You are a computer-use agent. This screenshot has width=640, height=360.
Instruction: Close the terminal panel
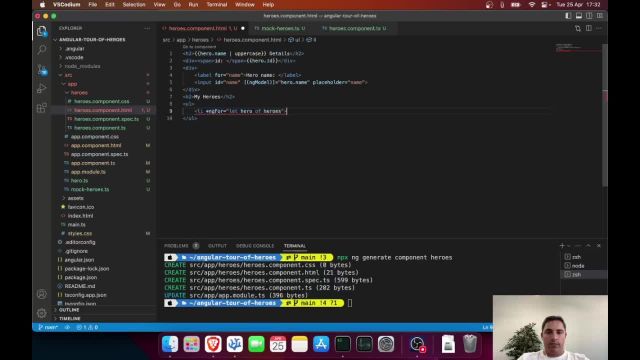599,246
